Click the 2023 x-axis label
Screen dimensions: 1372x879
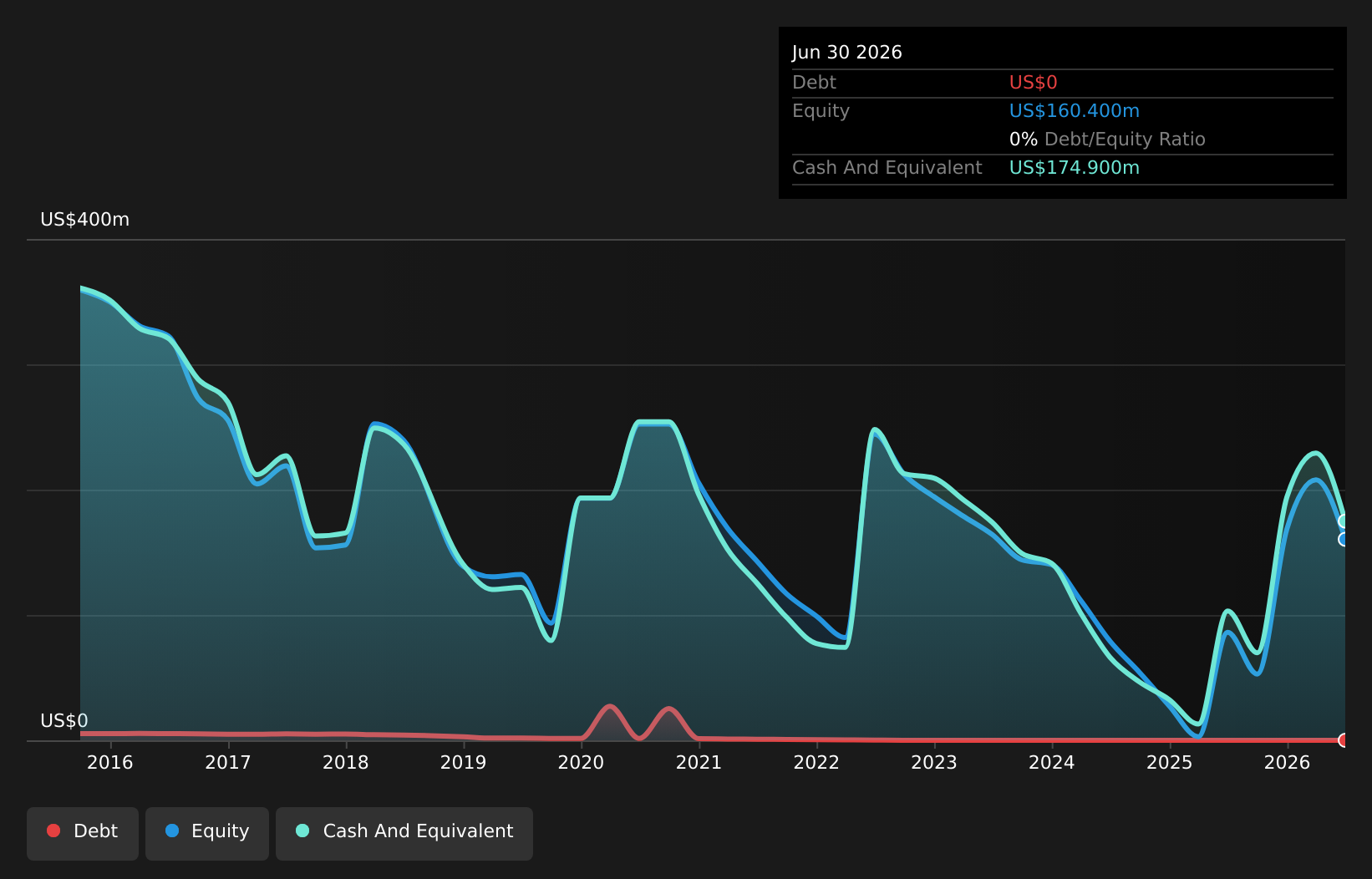(x=934, y=762)
